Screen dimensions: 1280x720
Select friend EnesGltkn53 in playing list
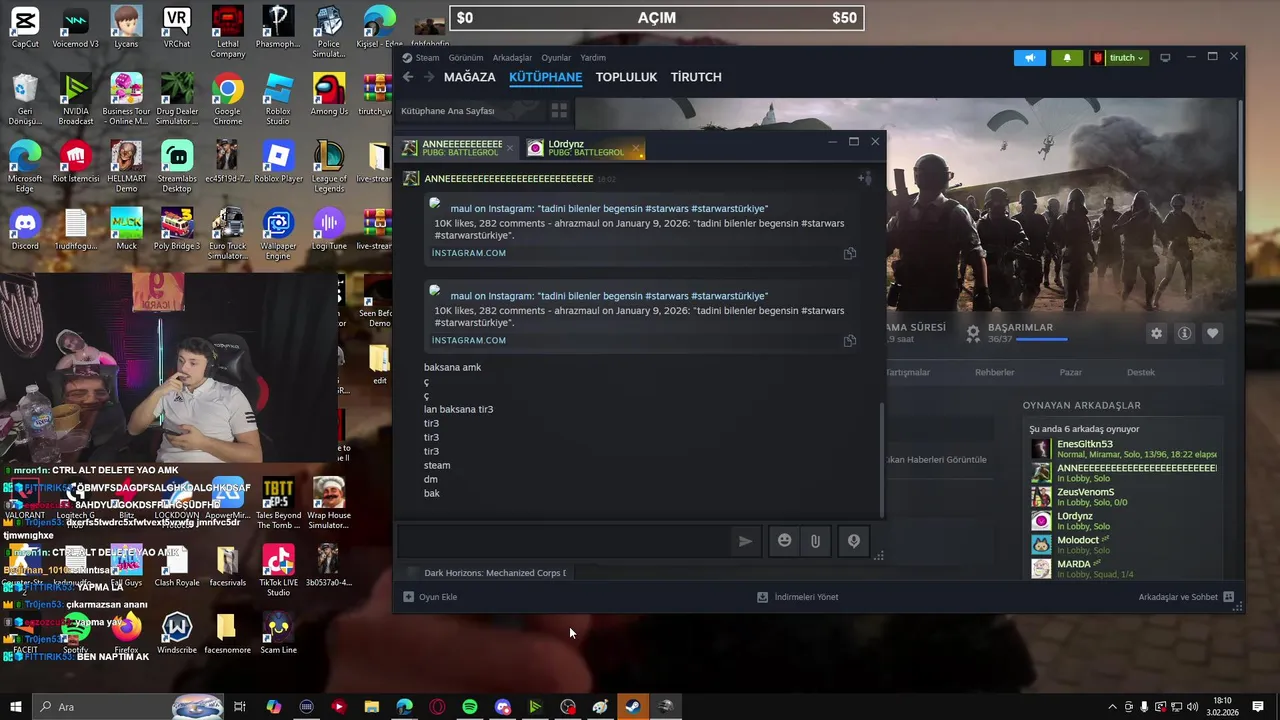(x=1124, y=449)
